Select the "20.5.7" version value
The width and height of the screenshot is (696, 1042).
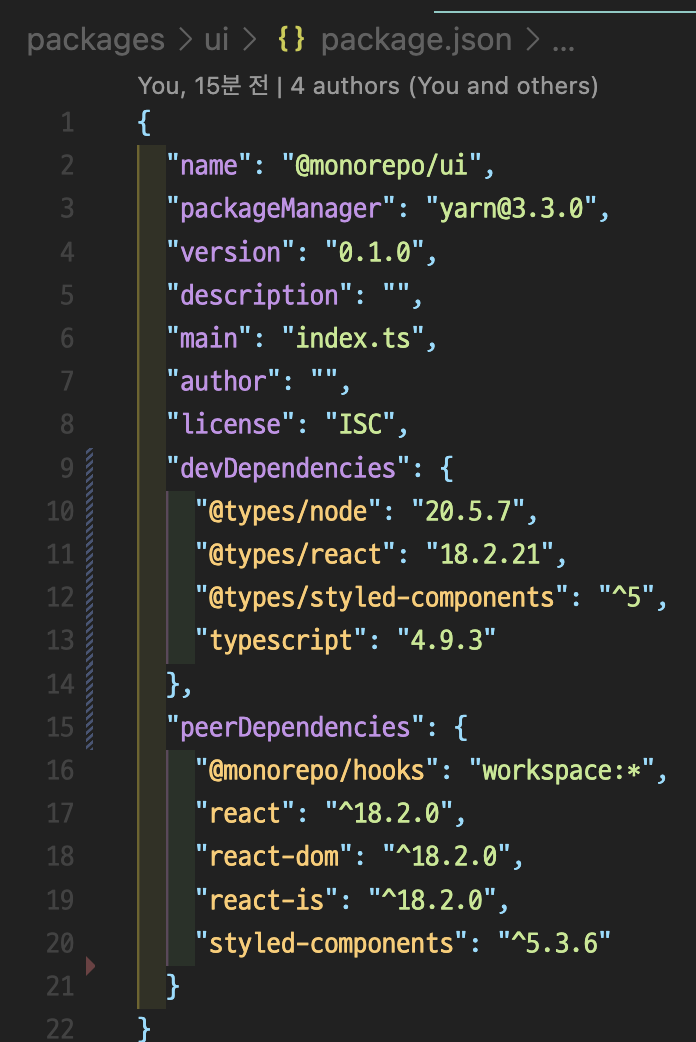[x=468, y=511]
